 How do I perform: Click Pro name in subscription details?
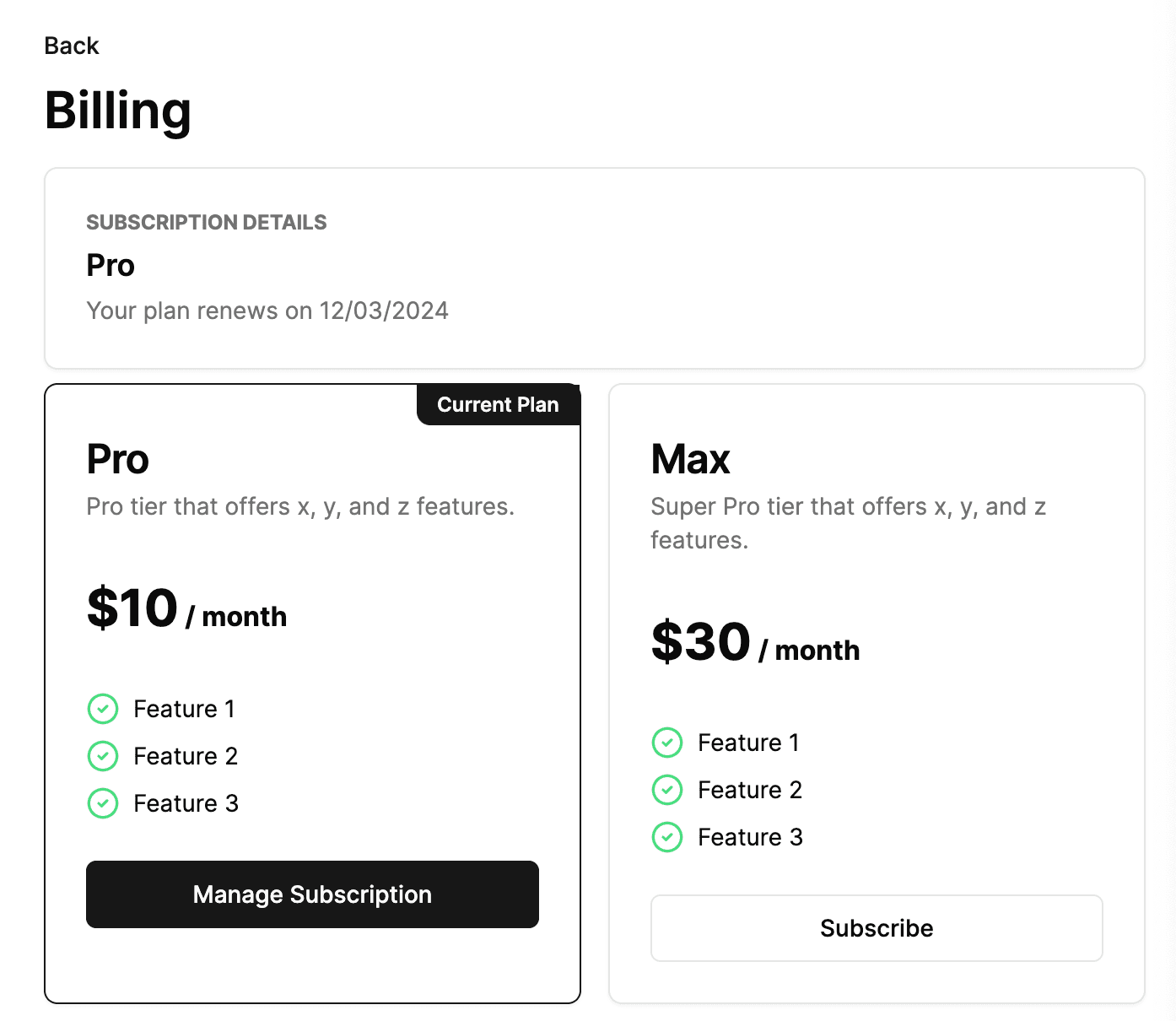(111, 266)
